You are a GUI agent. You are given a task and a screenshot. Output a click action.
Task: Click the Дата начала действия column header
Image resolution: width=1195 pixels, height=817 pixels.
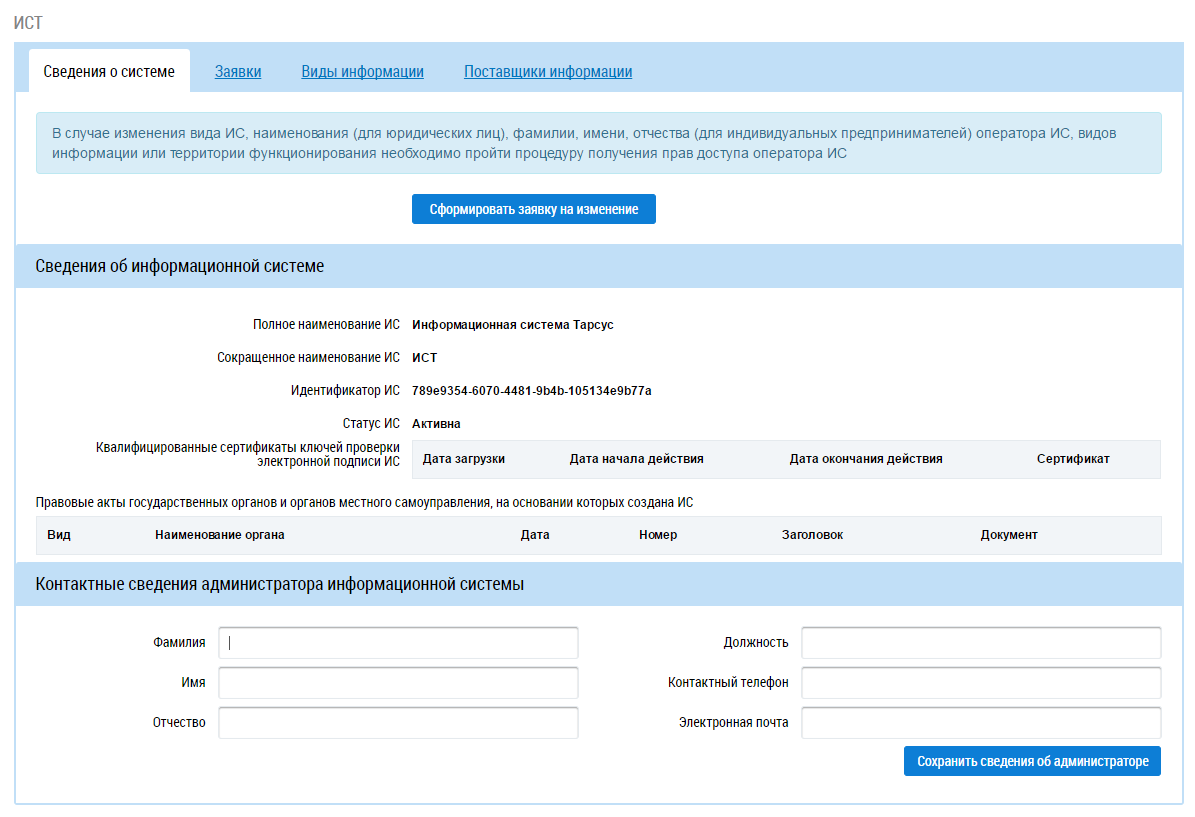[636, 459]
